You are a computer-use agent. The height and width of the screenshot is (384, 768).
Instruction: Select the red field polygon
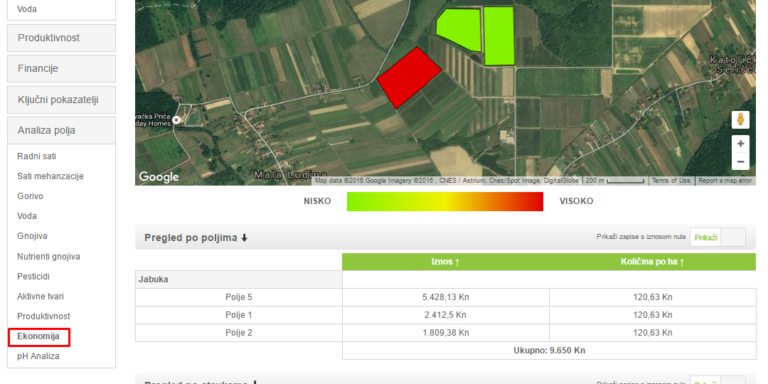tap(409, 77)
